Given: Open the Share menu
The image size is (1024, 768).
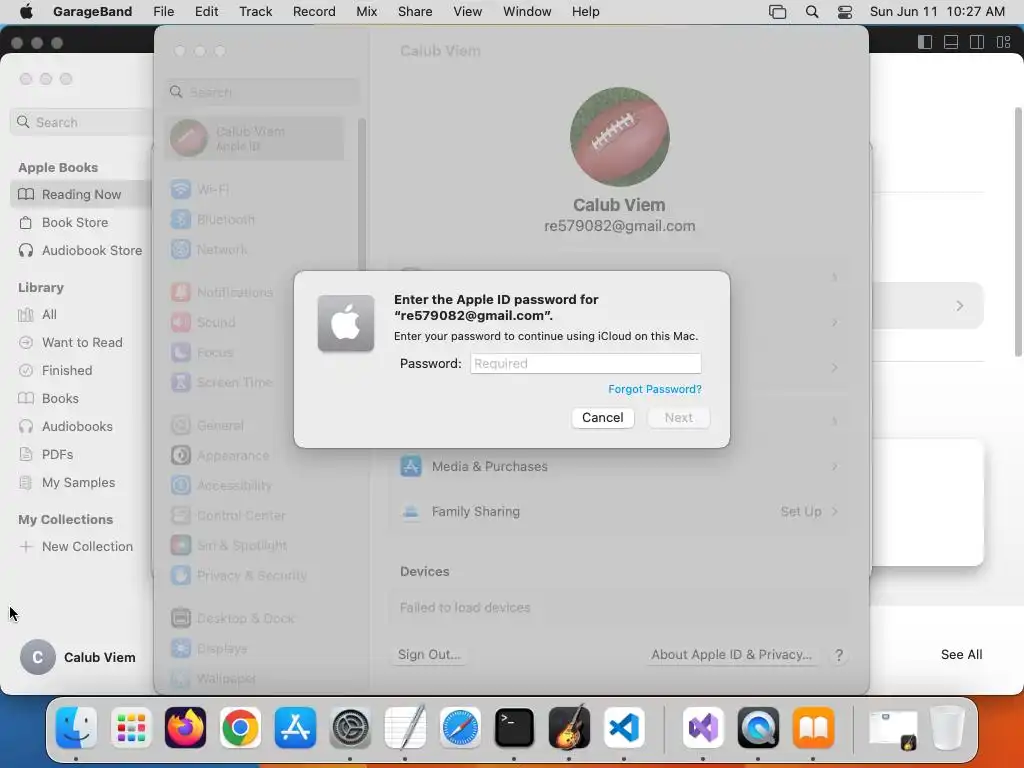Looking at the screenshot, I should tap(415, 12).
